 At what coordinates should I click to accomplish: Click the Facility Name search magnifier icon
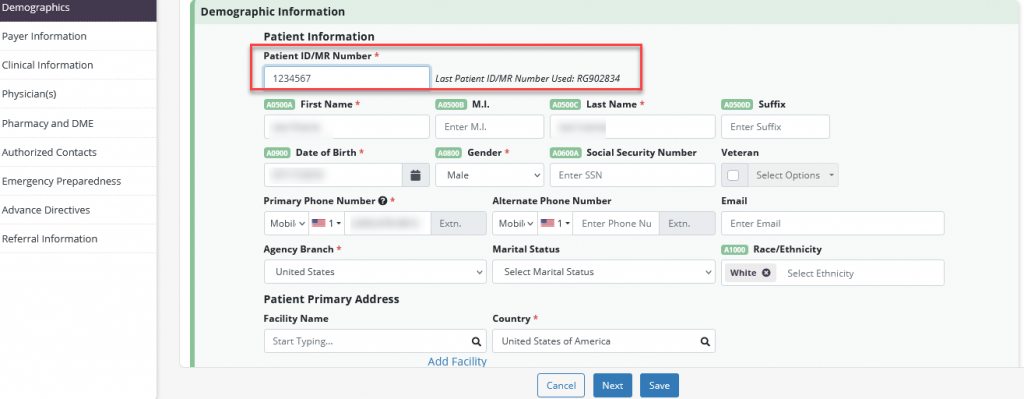point(477,341)
